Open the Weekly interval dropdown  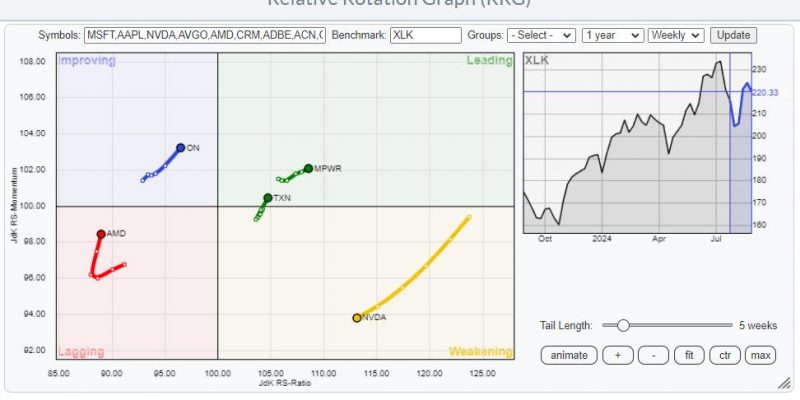[676, 35]
